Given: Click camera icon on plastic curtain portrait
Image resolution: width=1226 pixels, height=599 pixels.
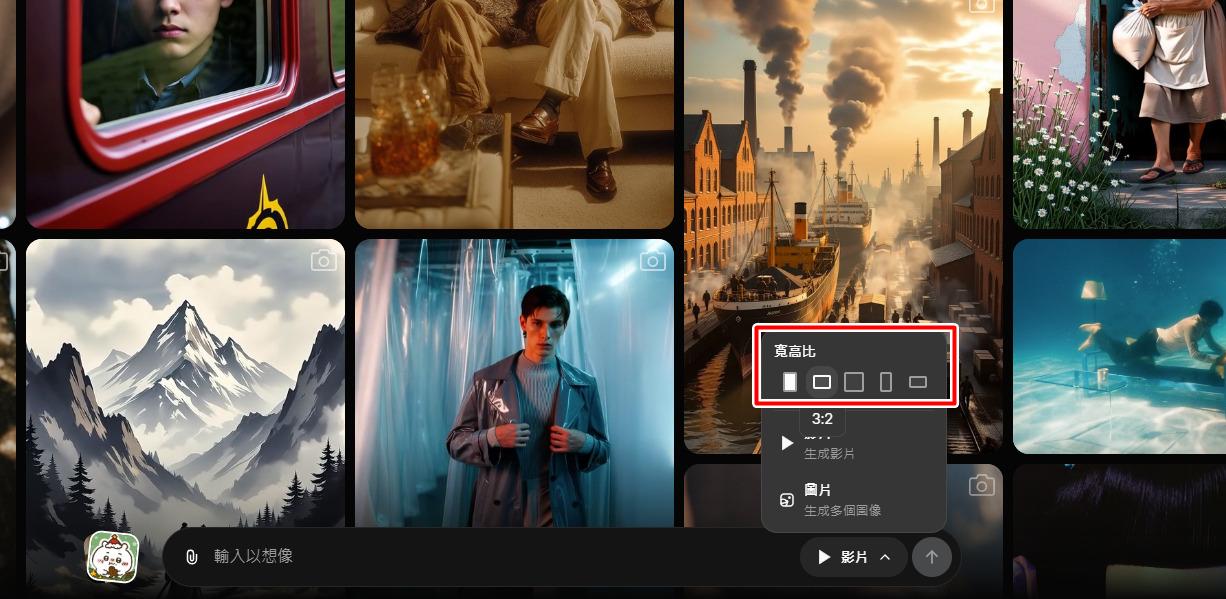Looking at the screenshot, I should 652,261.
